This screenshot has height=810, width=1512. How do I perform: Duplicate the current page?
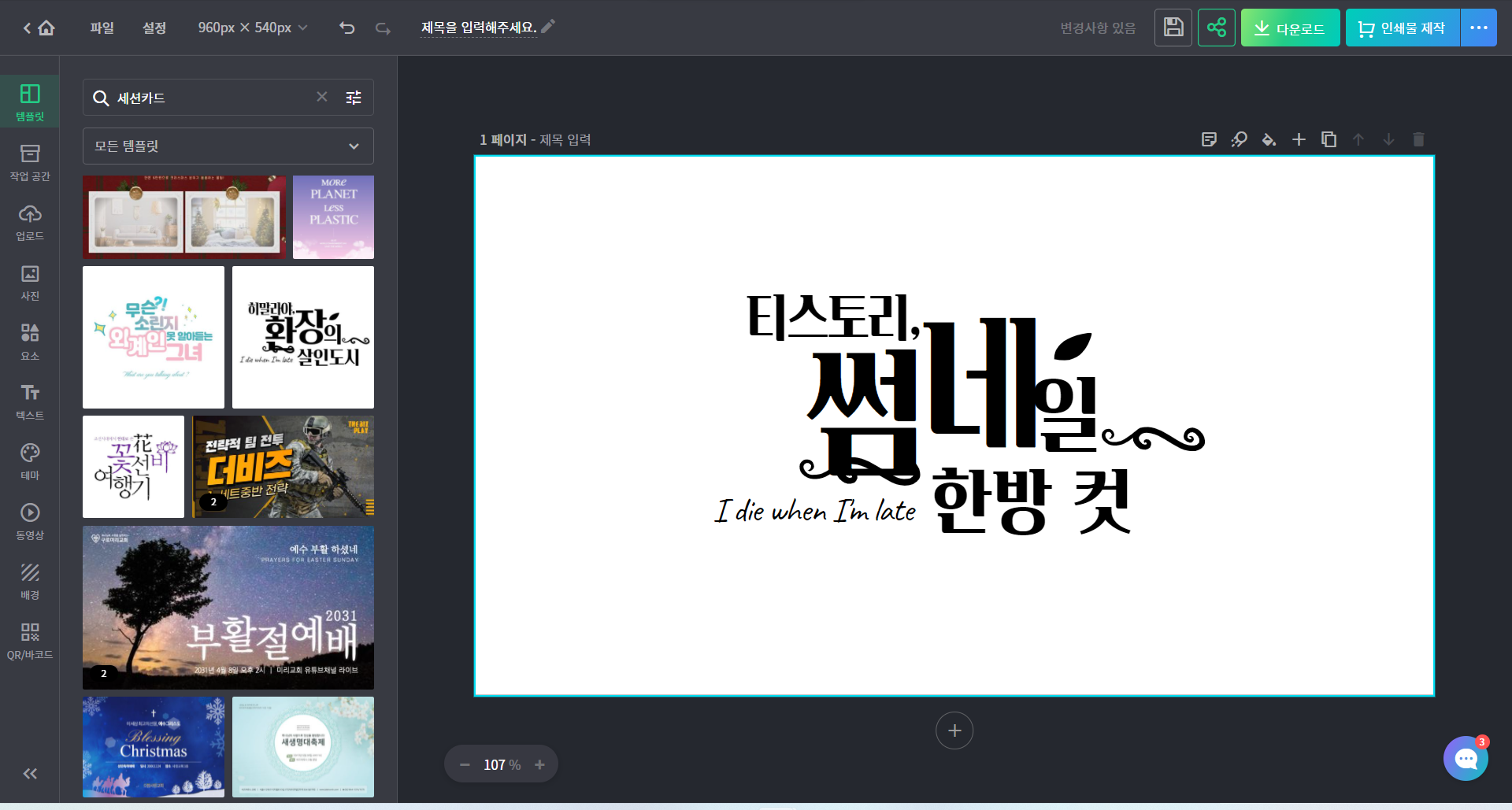pos(1329,139)
